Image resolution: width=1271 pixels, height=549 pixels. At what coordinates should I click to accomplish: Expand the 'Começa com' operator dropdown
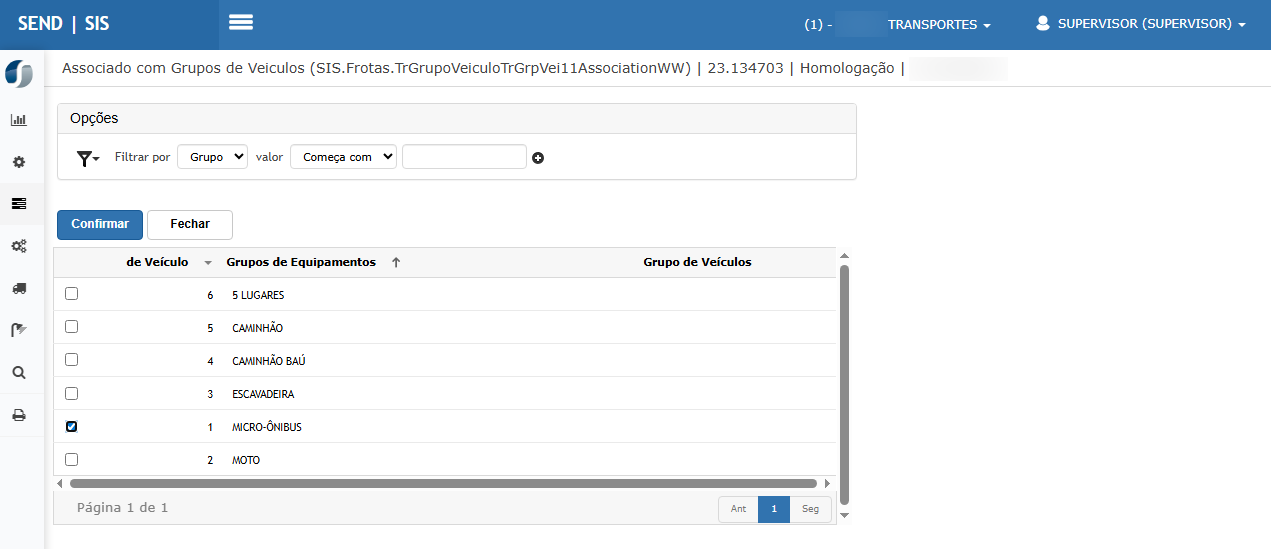(343, 157)
